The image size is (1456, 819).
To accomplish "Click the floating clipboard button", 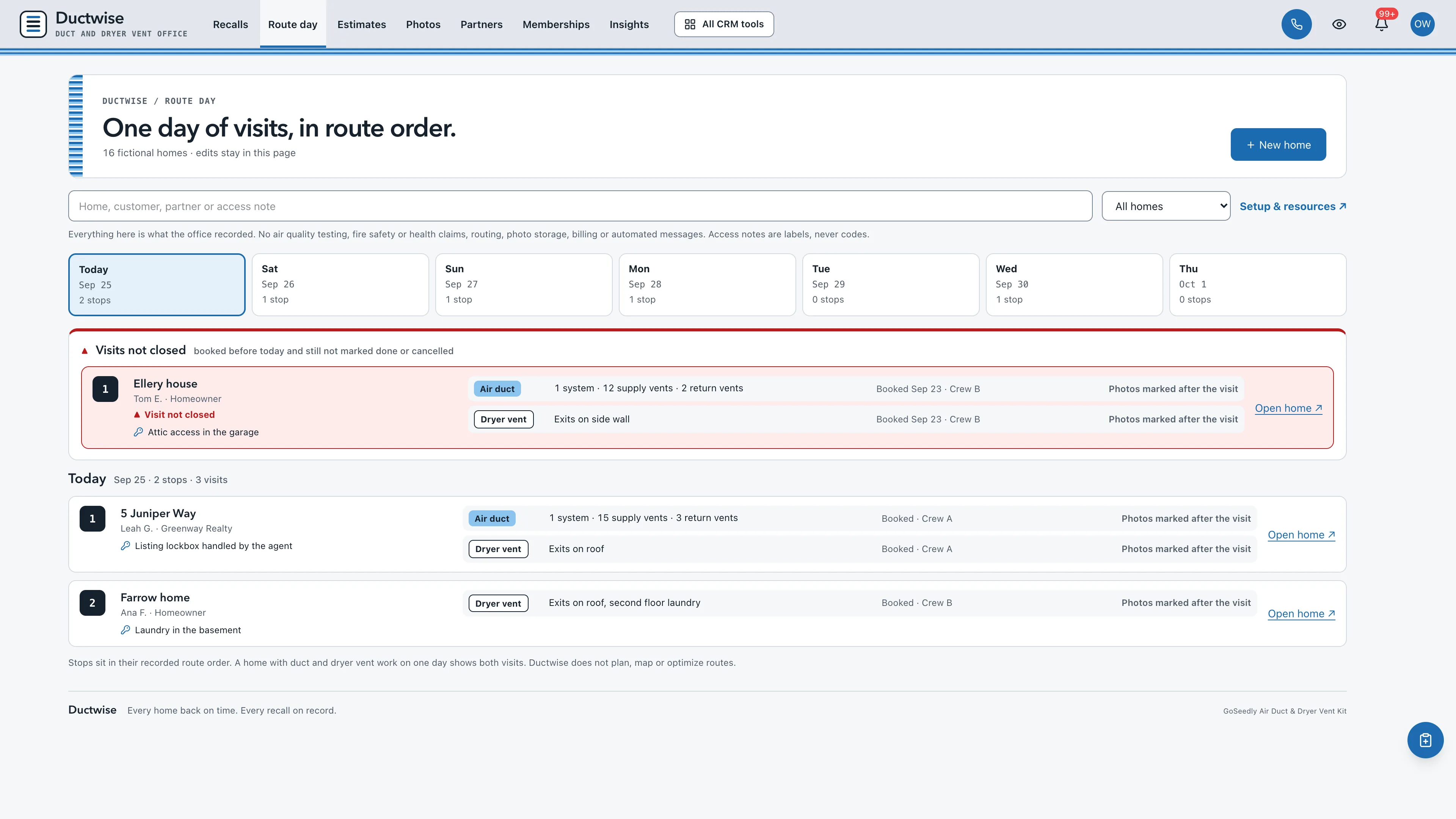I will [1425, 740].
